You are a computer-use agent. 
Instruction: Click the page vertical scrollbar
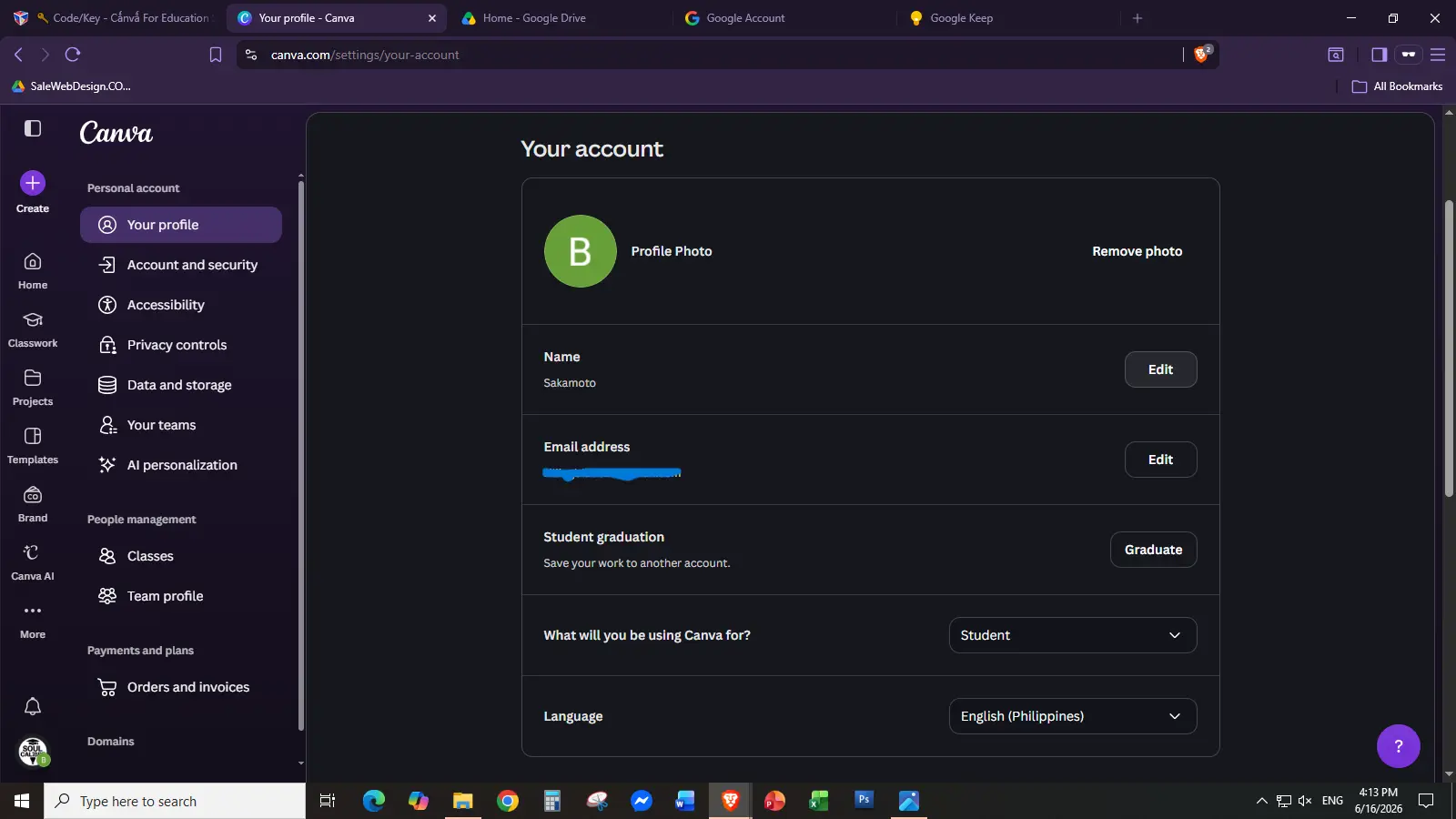[x=1449, y=348]
